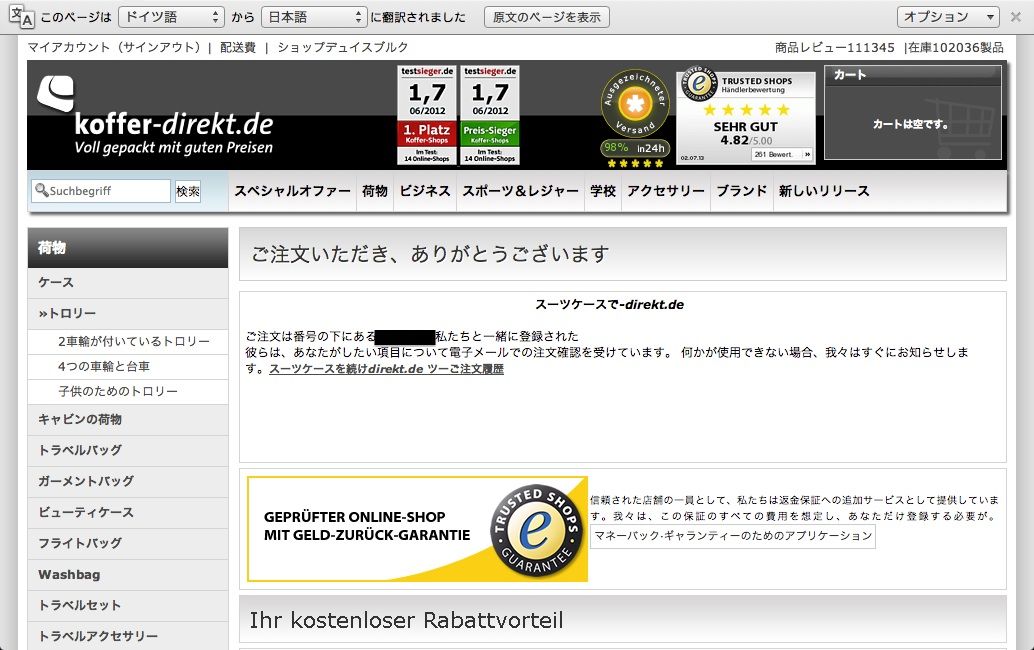Open the target language 日本語 dropdown
Screen dimensions: 1034x650
[x=313, y=17]
